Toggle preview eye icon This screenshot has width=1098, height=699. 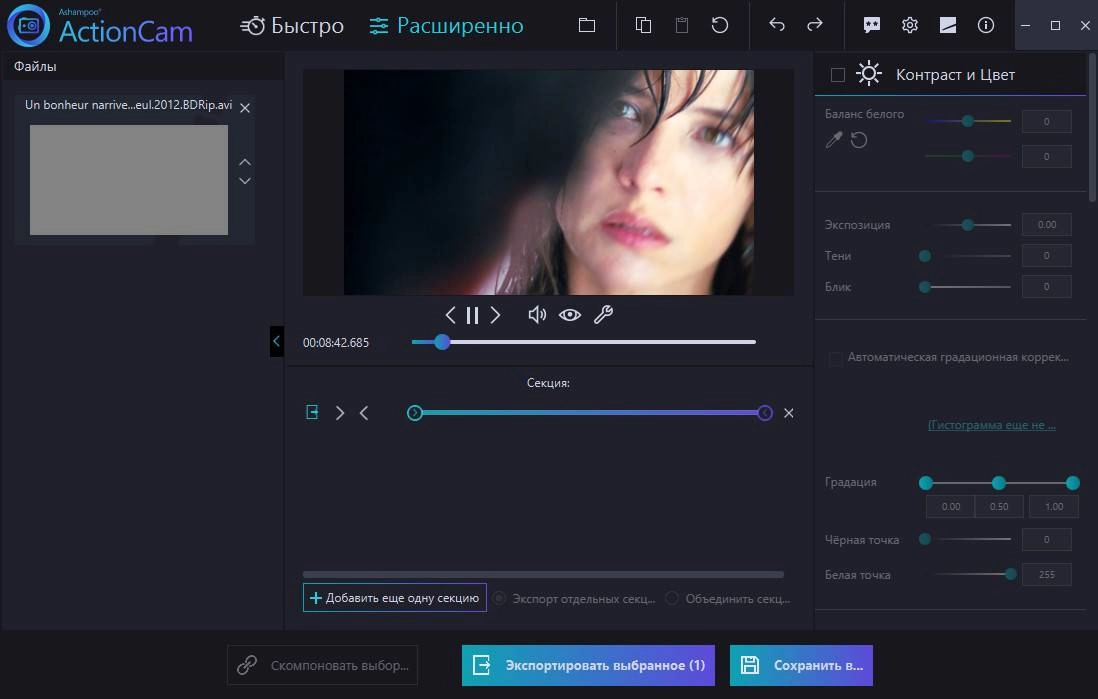570,315
